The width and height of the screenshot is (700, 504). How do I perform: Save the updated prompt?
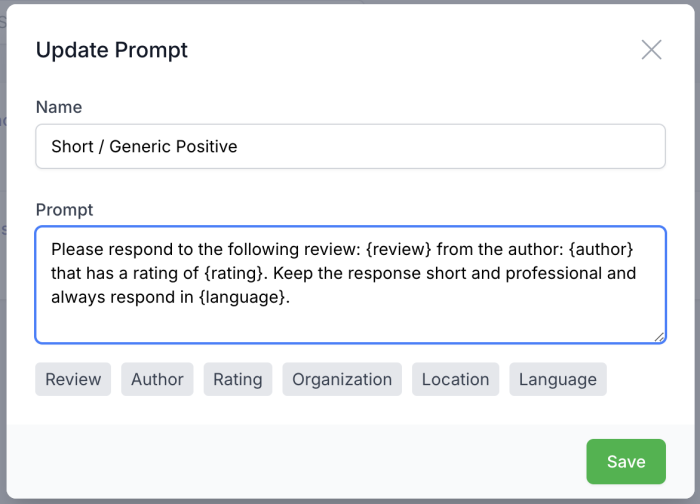coord(625,462)
